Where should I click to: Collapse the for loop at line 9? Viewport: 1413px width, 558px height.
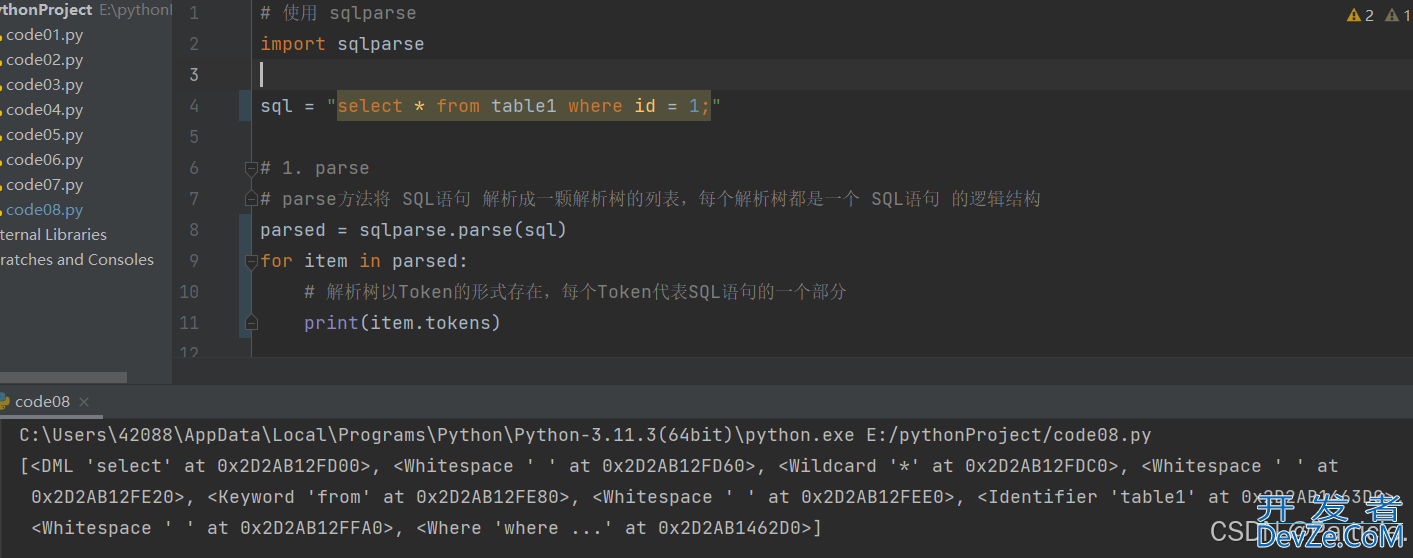(x=251, y=261)
